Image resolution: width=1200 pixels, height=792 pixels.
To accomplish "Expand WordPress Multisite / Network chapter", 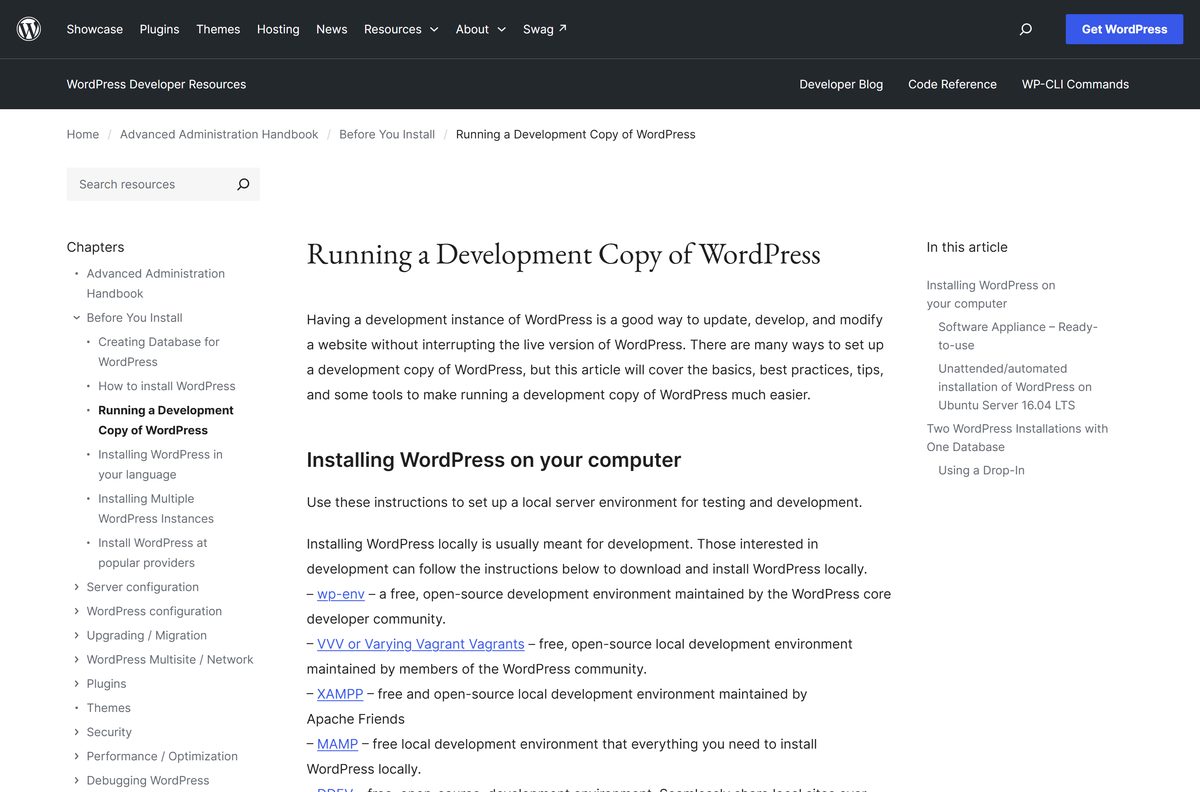I will [77, 659].
